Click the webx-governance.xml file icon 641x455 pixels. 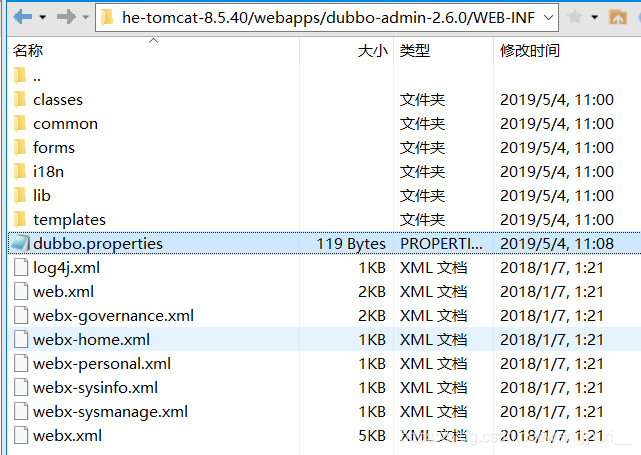pos(21,316)
